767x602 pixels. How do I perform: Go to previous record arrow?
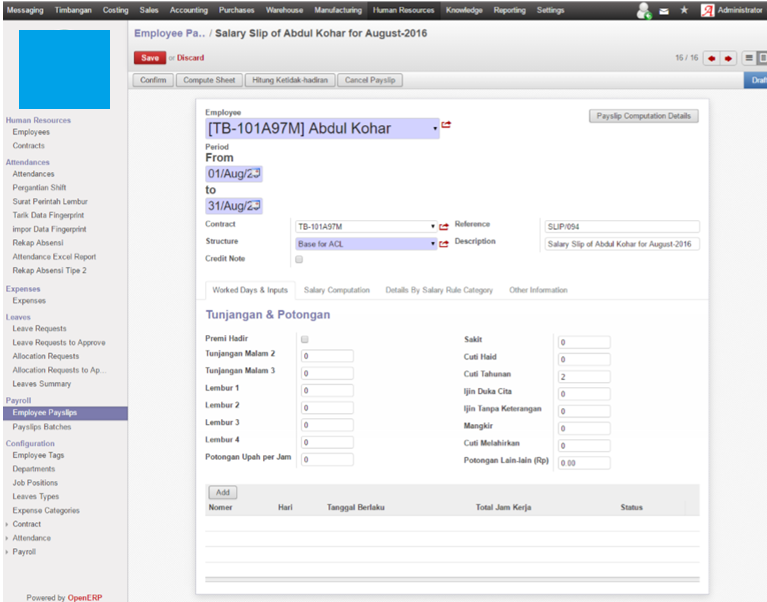click(x=711, y=58)
